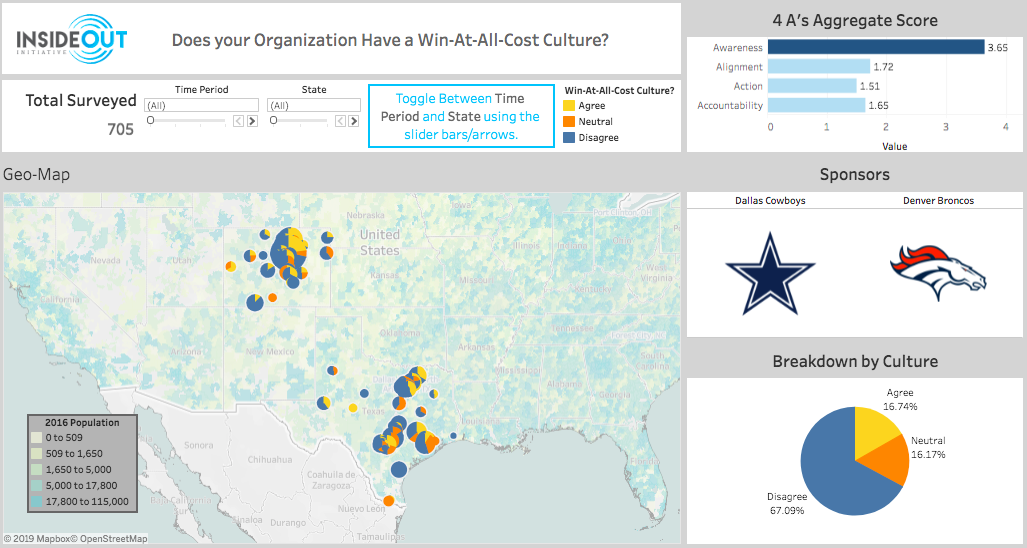The image size is (1027, 548).
Task: Click the Time Period slider handle
Action: (150, 120)
